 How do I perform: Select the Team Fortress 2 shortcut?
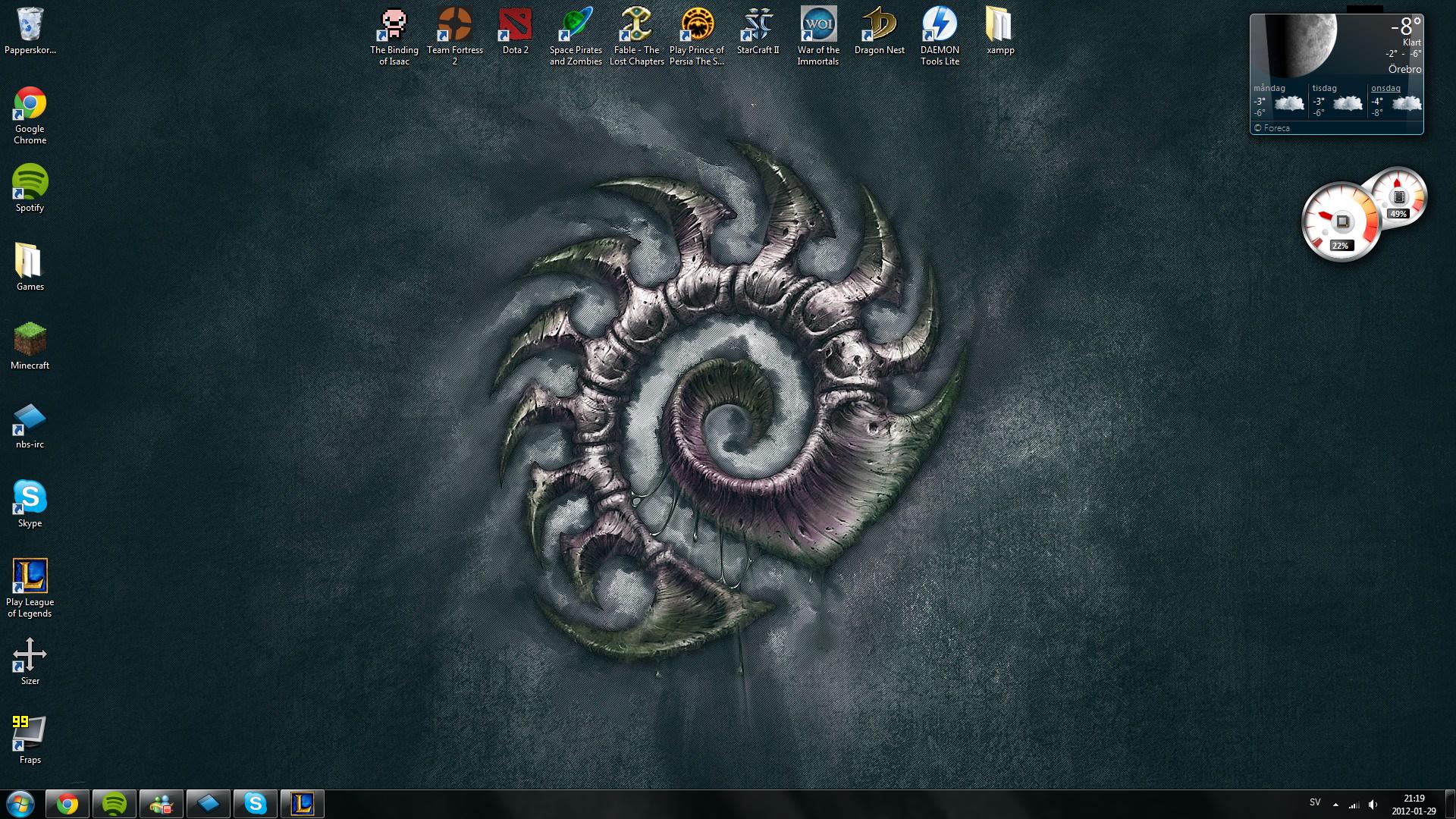coord(454,36)
